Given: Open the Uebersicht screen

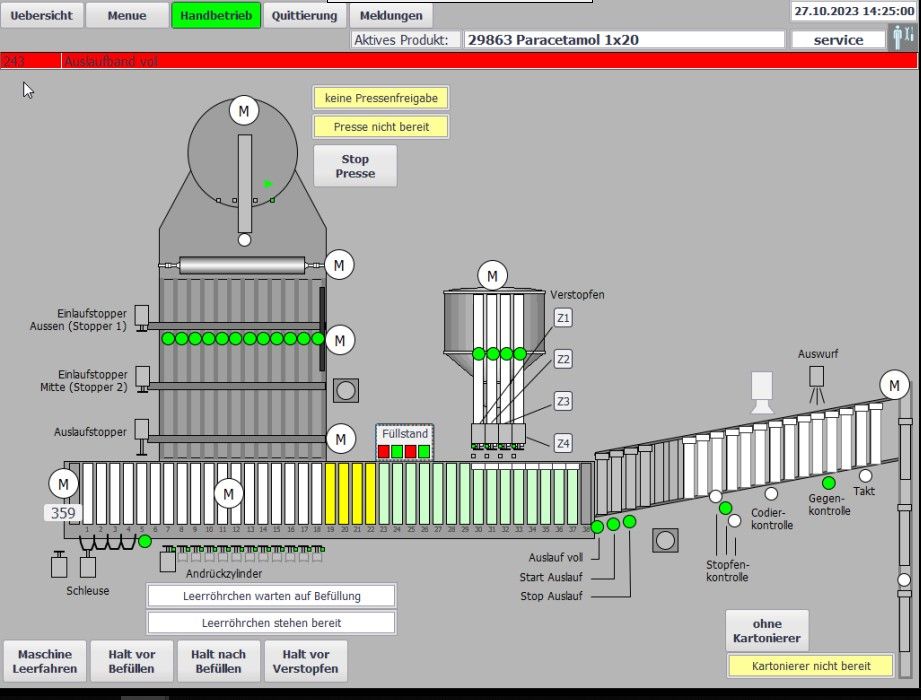Looking at the screenshot, I should coord(41,15).
